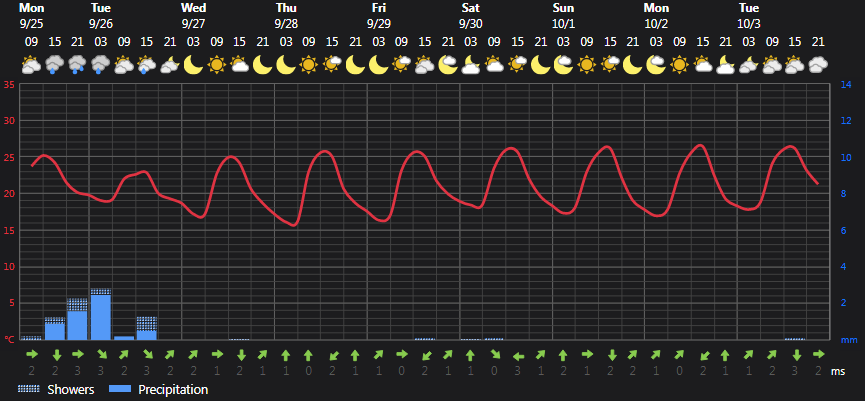
Task: Click the 'Mon 9/25' day header
Action: [31, 16]
